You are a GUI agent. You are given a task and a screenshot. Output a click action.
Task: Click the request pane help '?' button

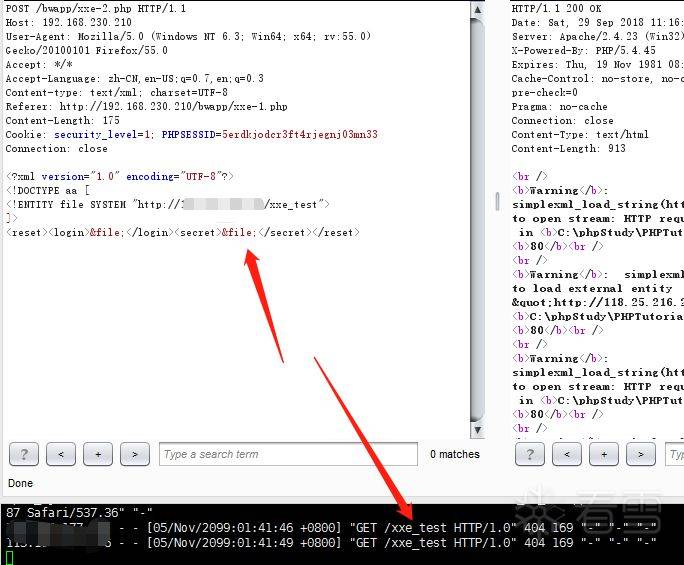[x=24, y=454]
